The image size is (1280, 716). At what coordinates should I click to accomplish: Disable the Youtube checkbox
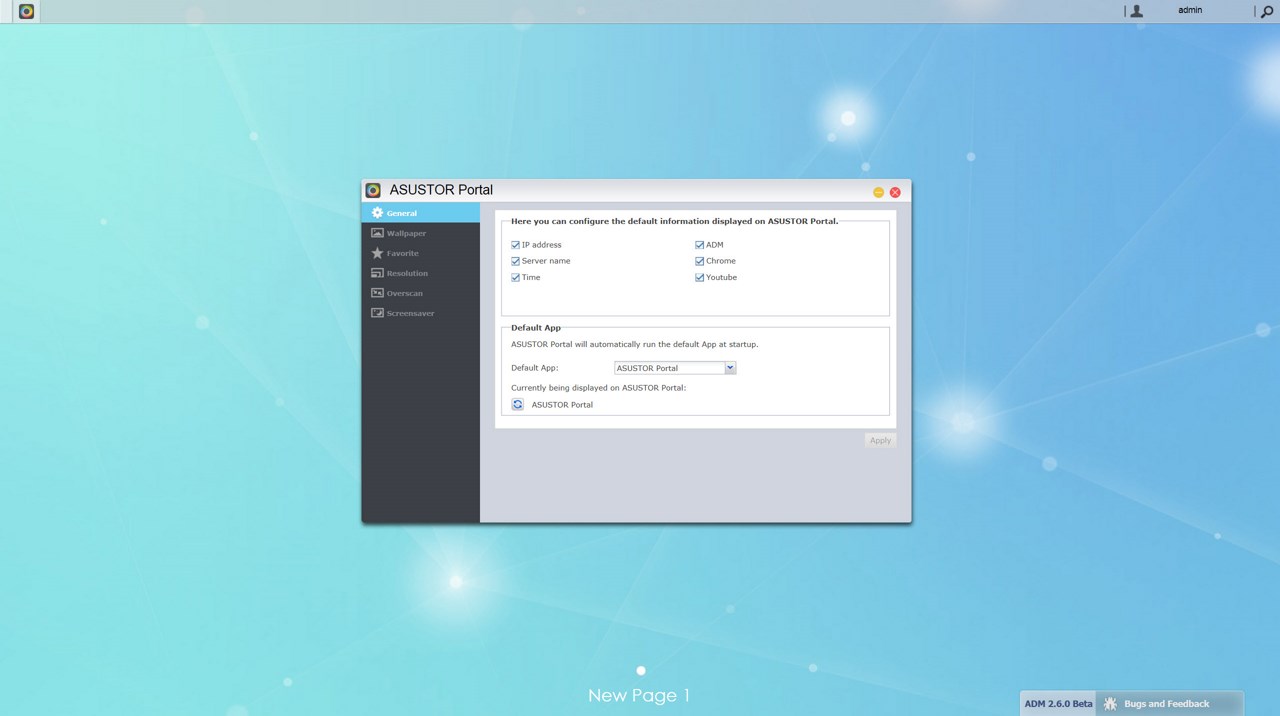tap(700, 277)
